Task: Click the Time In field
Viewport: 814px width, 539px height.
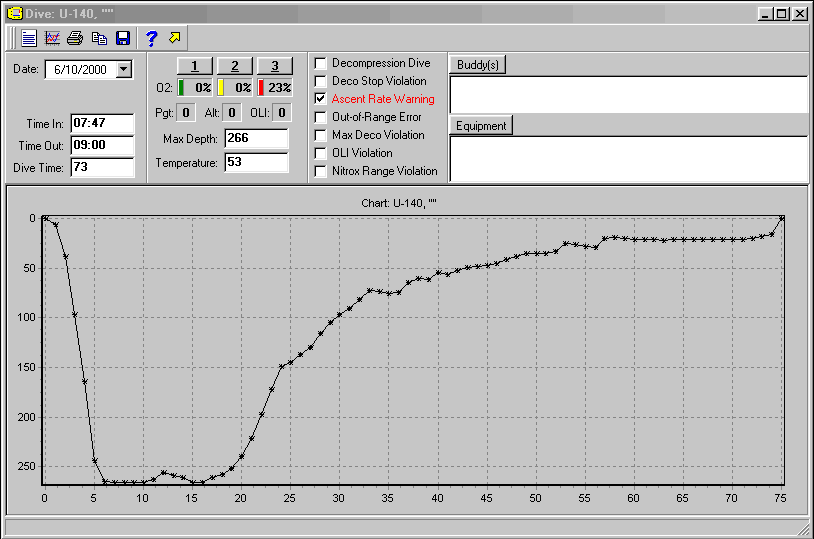Action: (x=102, y=123)
